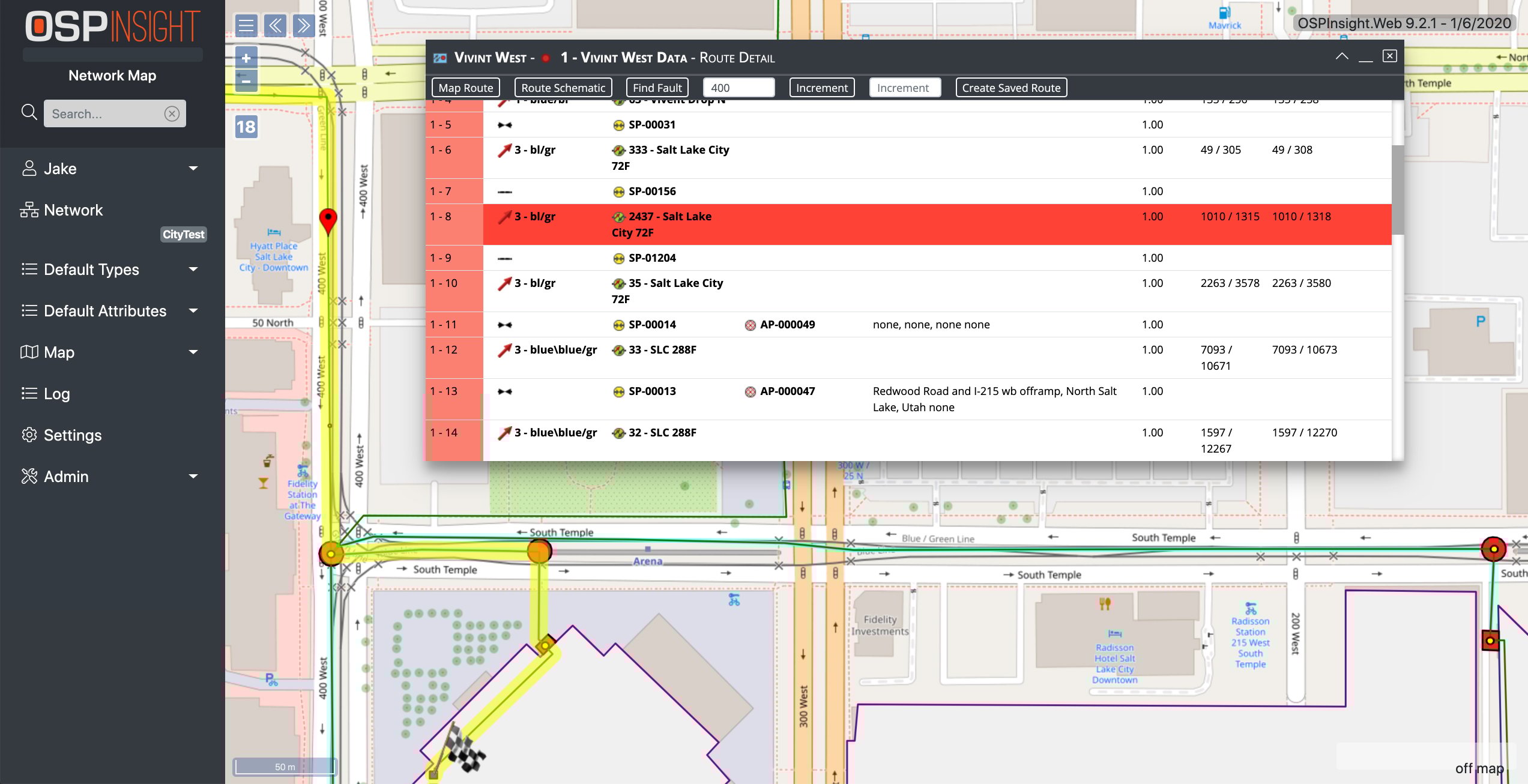The image size is (1528, 784).
Task: Click the route table vertical scrollbar thumb
Action: pos(1398,189)
